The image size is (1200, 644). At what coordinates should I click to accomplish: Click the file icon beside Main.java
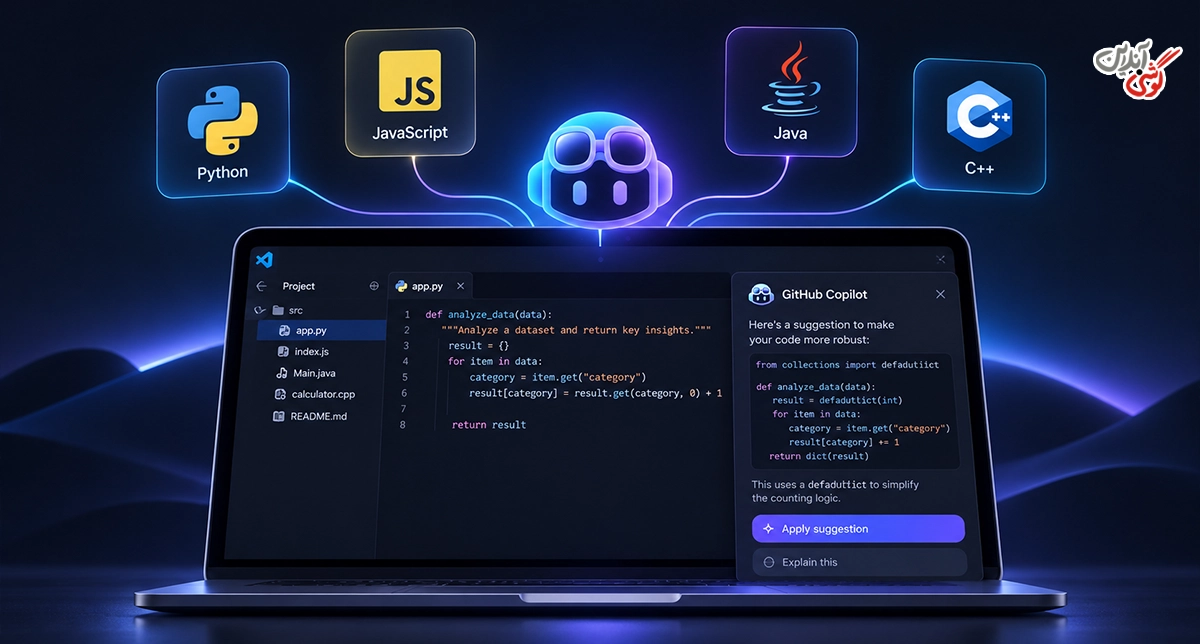click(x=284, y=373)
